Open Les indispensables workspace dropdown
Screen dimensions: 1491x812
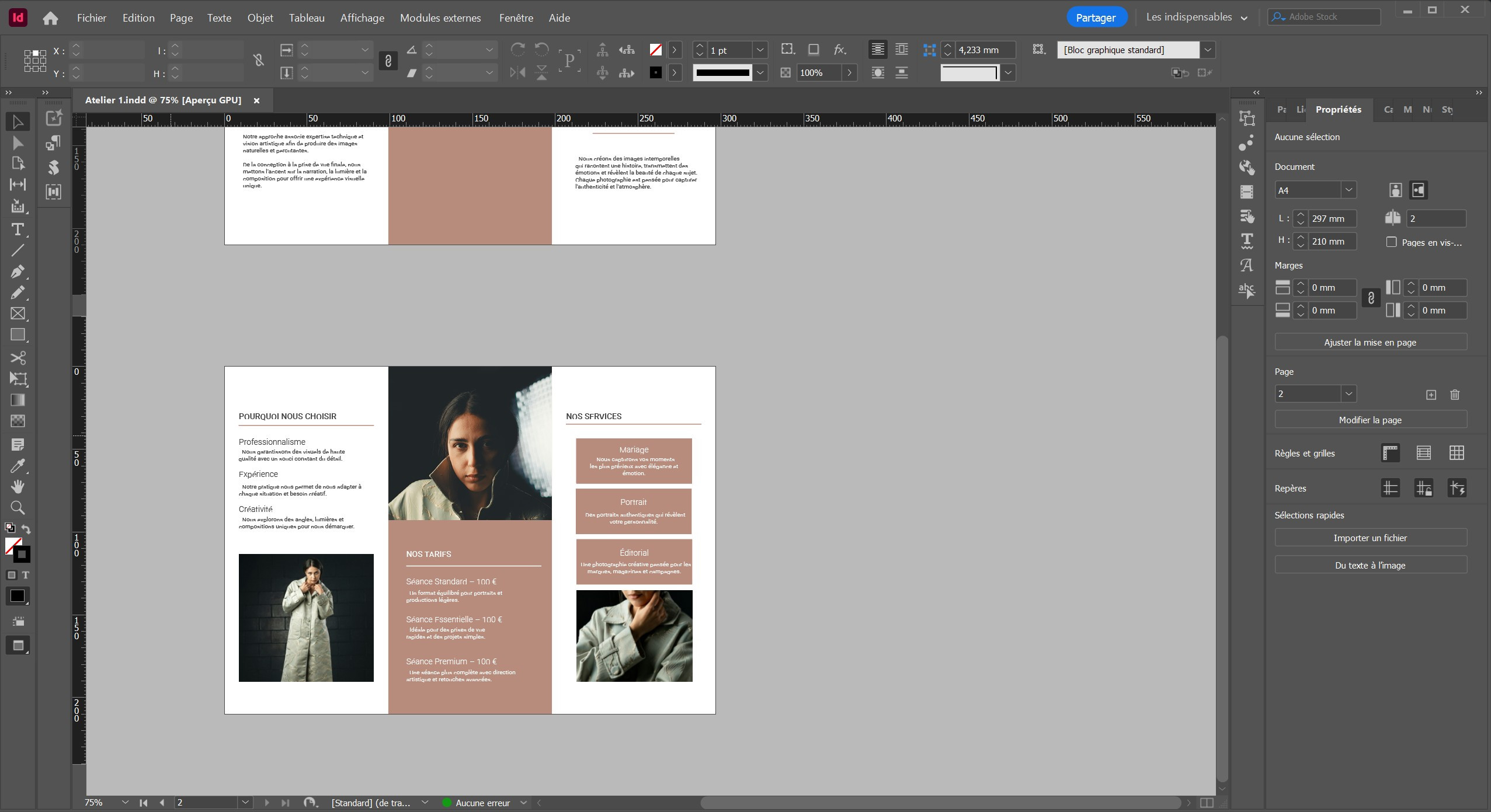click(1197, 18)
